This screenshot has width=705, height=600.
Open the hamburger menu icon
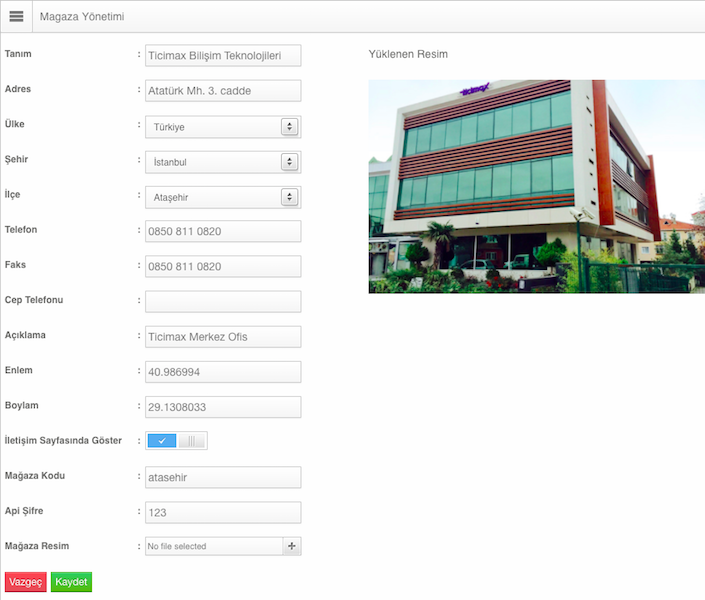16,17
